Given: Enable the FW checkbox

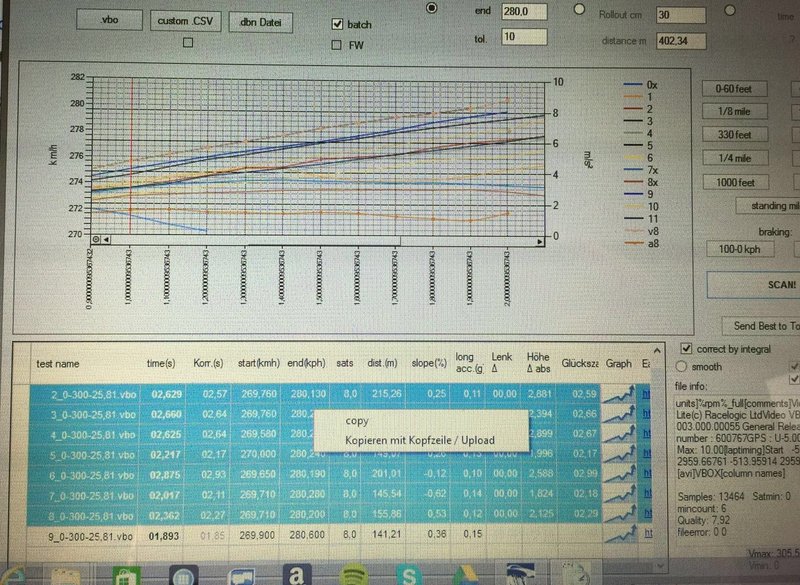Looking at the screenshot, I should (337, 45).
